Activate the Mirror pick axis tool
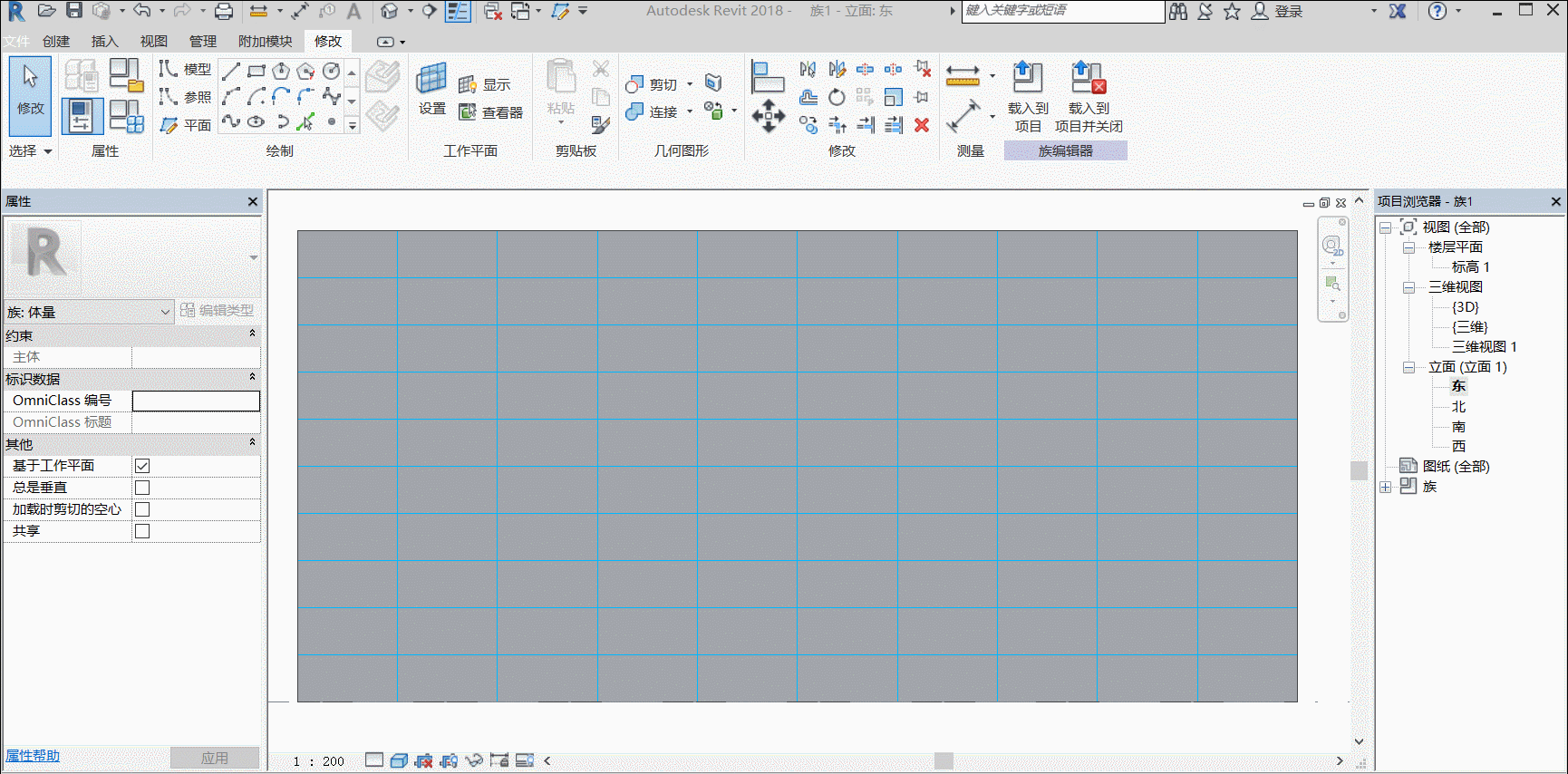1568x774 pixels. pos(808,70)
